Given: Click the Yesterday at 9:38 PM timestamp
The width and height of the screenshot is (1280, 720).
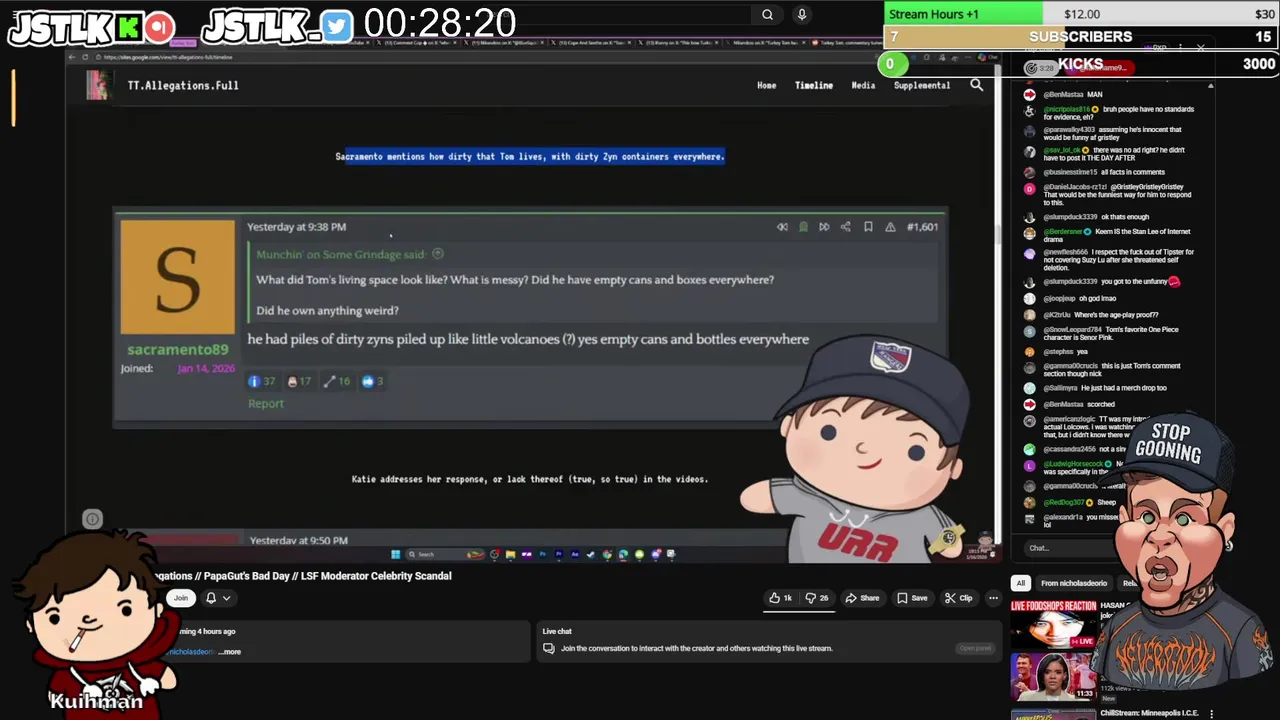Looking at the screenshot, I should (296, 227).
